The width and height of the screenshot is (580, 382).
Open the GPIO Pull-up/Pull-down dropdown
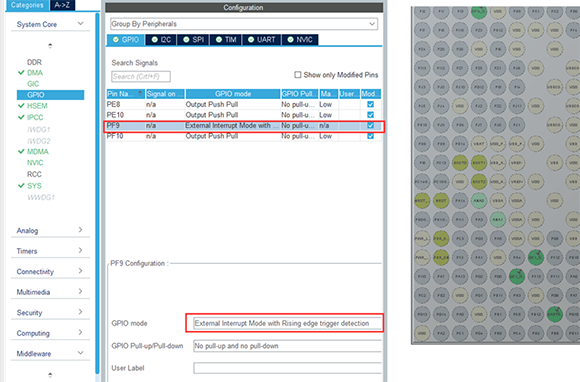(287, 346)
